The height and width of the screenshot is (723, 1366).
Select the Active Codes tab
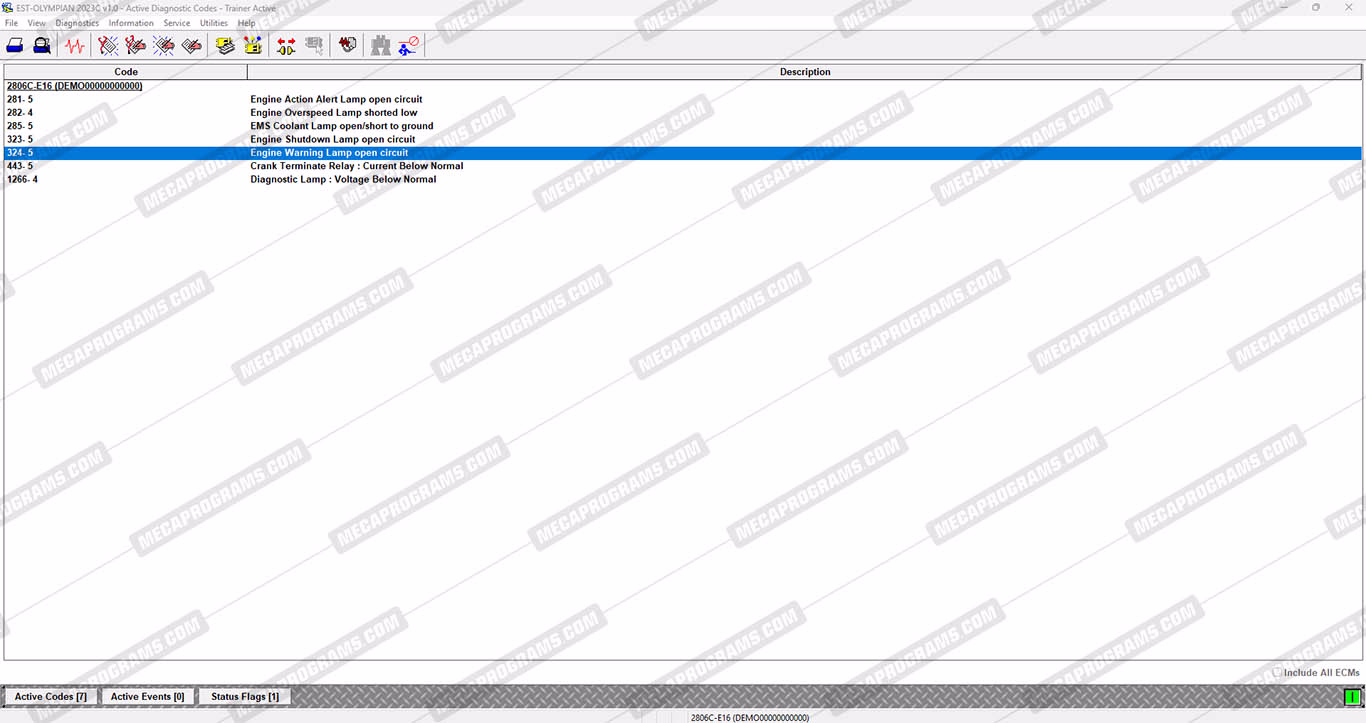click(x=50, y=697)
